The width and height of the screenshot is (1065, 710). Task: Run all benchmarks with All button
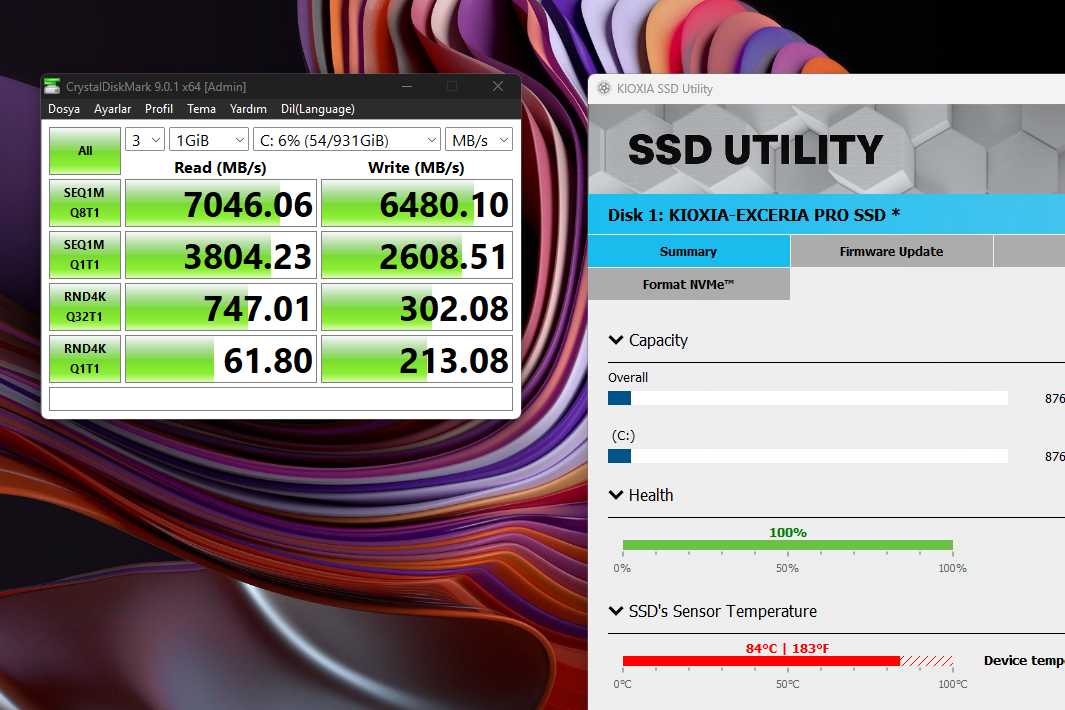point(85,151)
